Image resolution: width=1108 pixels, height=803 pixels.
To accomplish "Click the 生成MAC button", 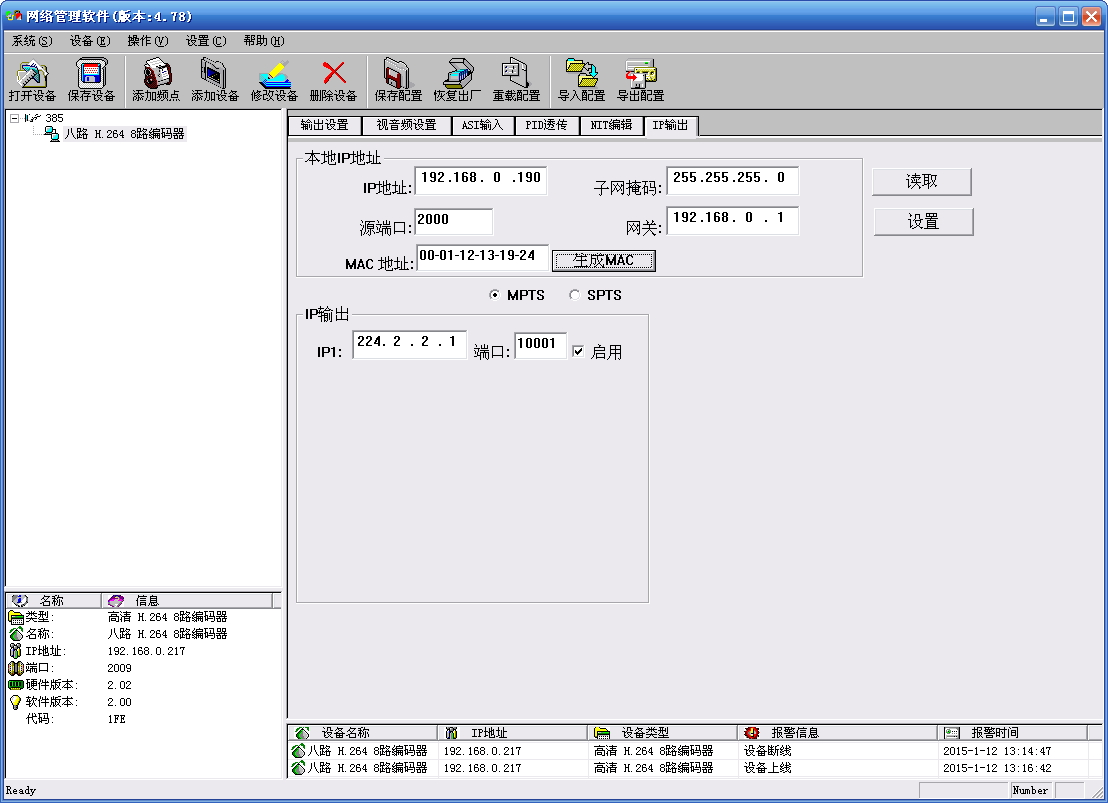I will click(603, 260).
